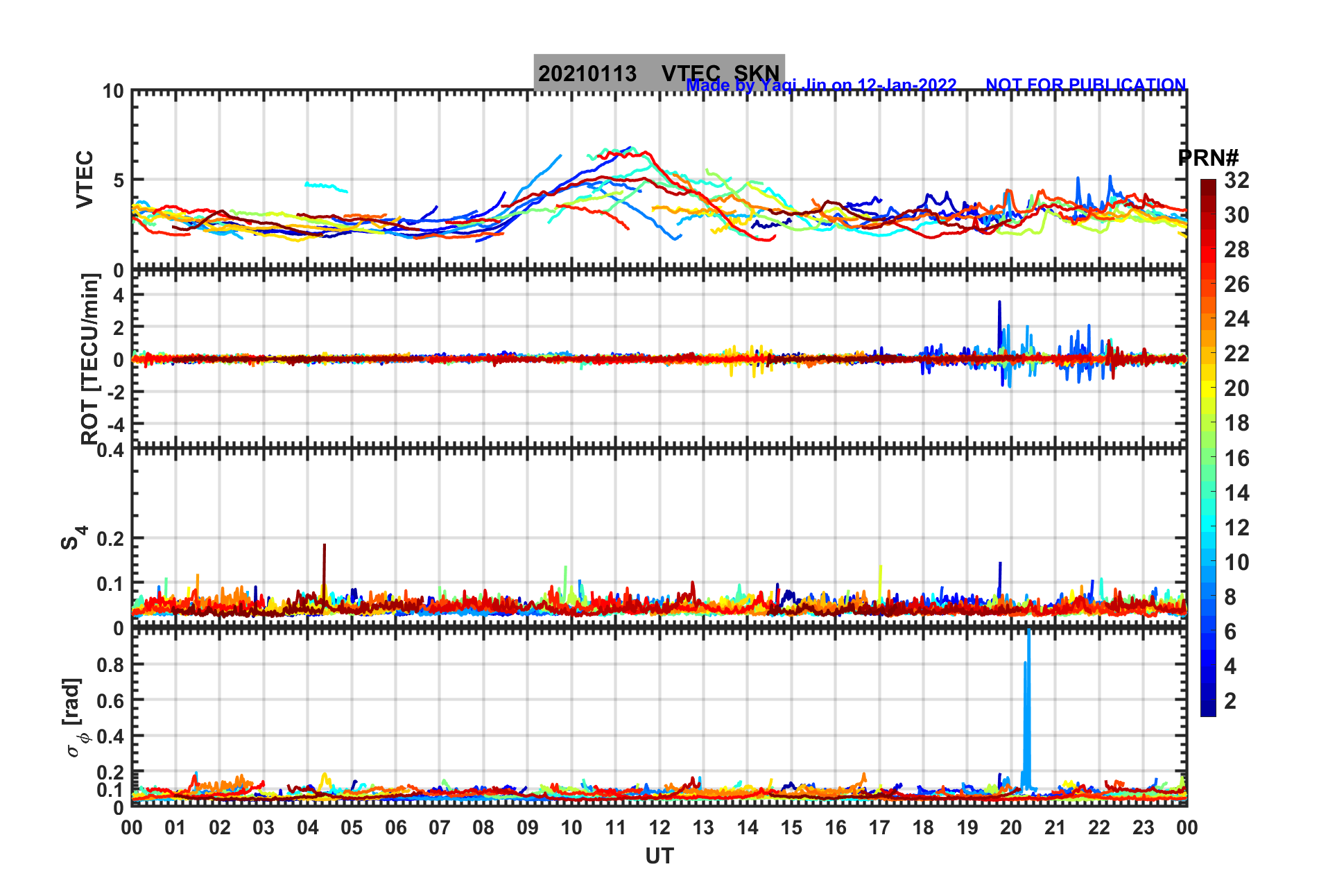1319x896 pixels.
Task: Click the sigma phi [rad] y-axis label
Action: pos(75,718)
